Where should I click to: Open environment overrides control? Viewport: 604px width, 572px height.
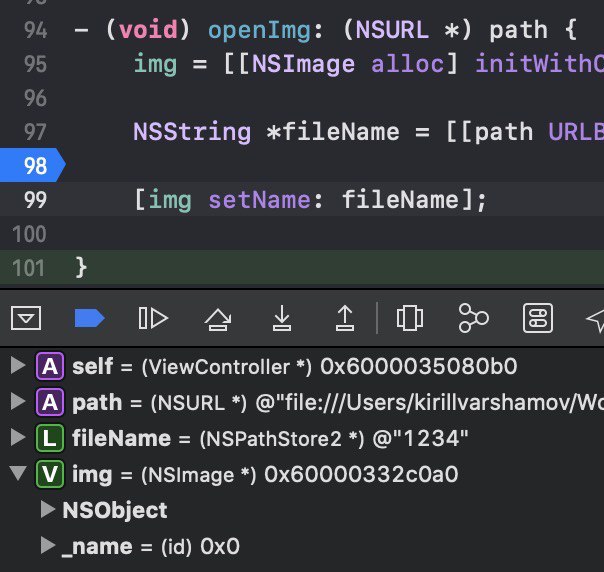(538, 318)
